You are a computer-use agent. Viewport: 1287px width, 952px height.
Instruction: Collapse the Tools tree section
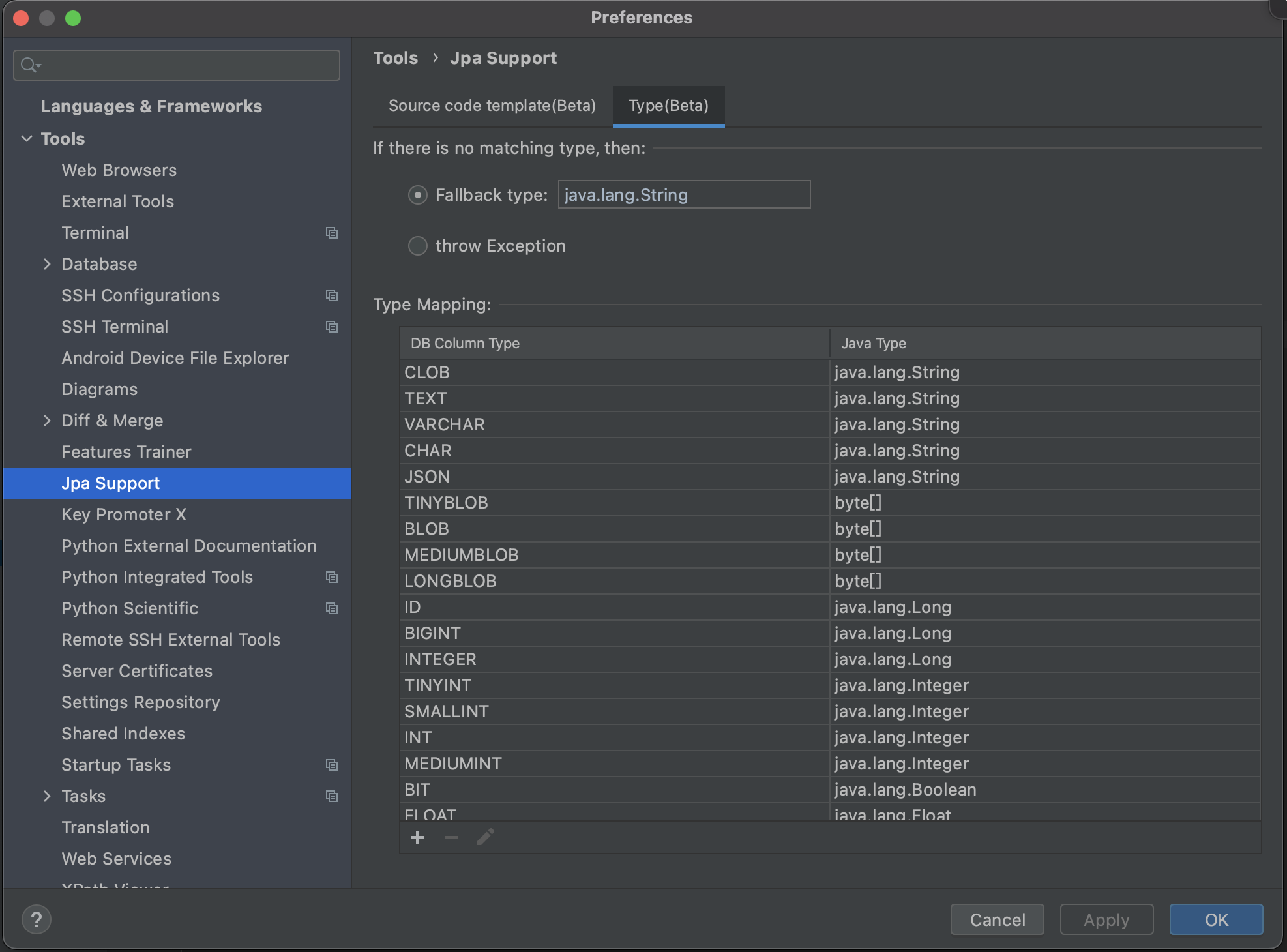27,139
